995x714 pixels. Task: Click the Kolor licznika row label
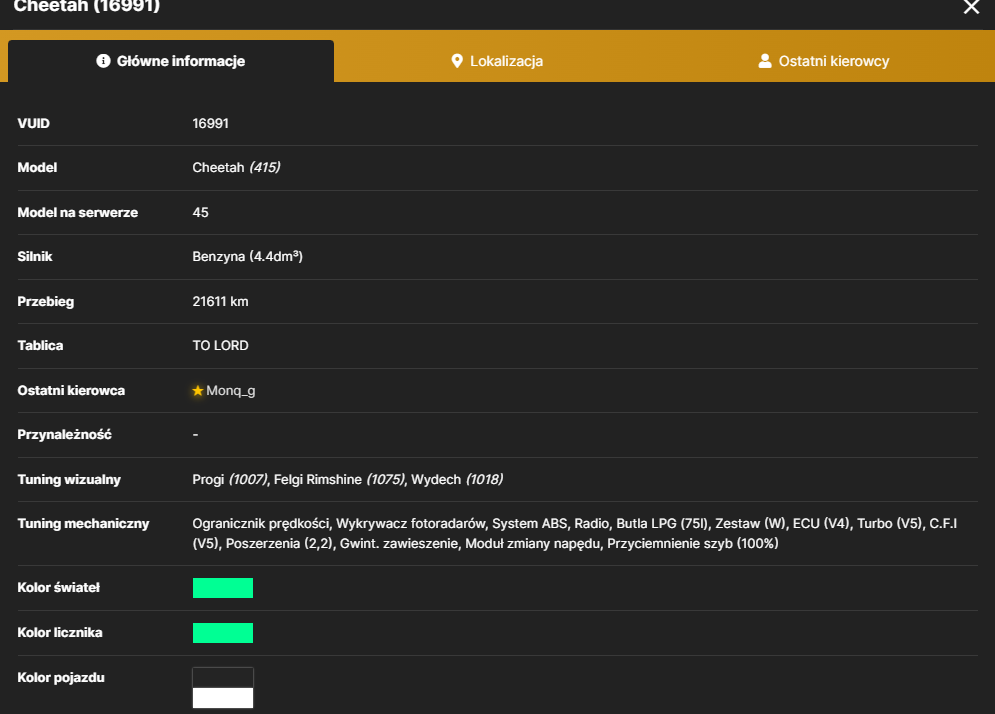click(60, 633)
